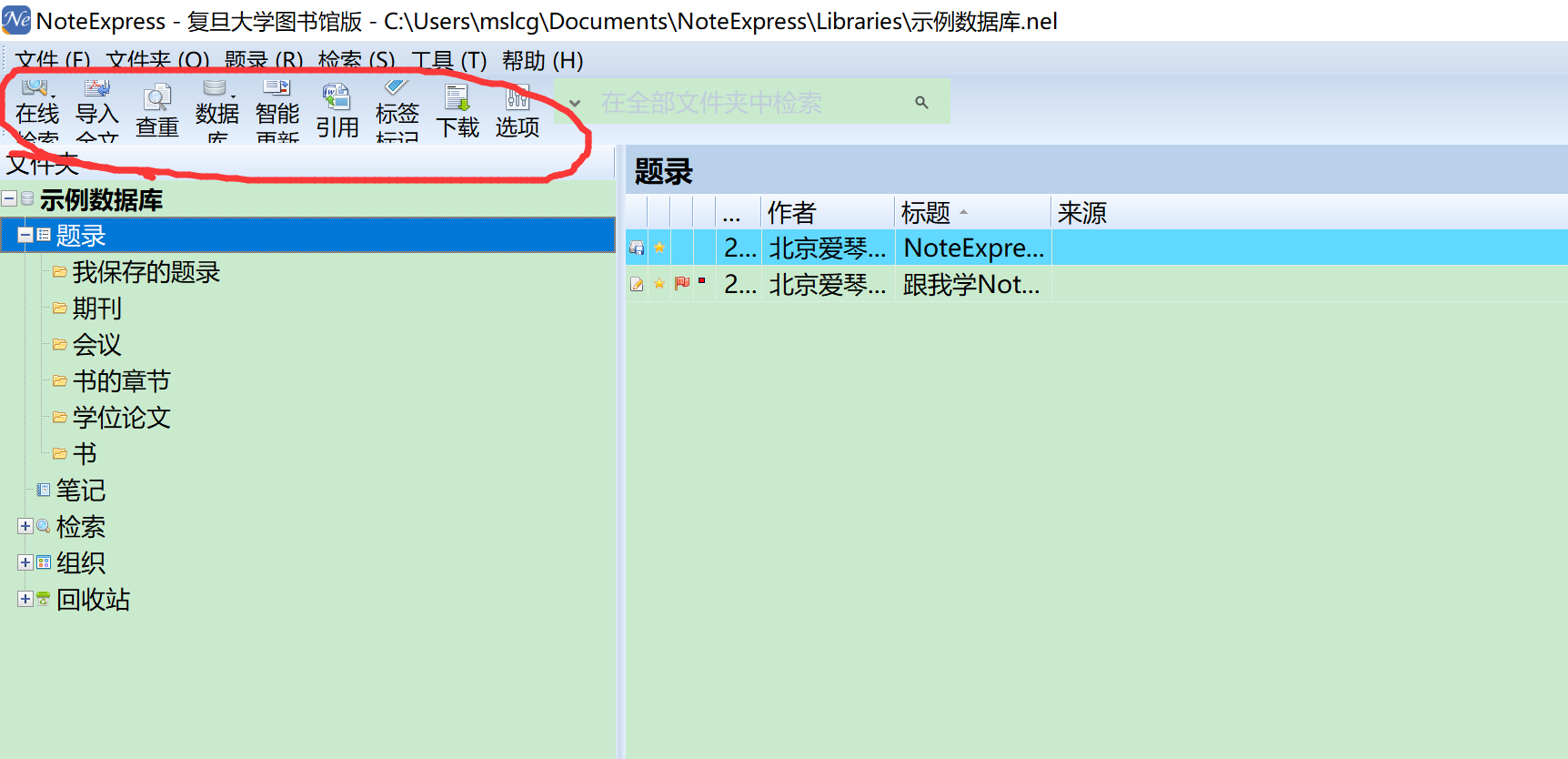Click the 在全部文件夹中检索 search field
Image resolution: width=1568 pixels, height=759 pixels.
point(750,102)
